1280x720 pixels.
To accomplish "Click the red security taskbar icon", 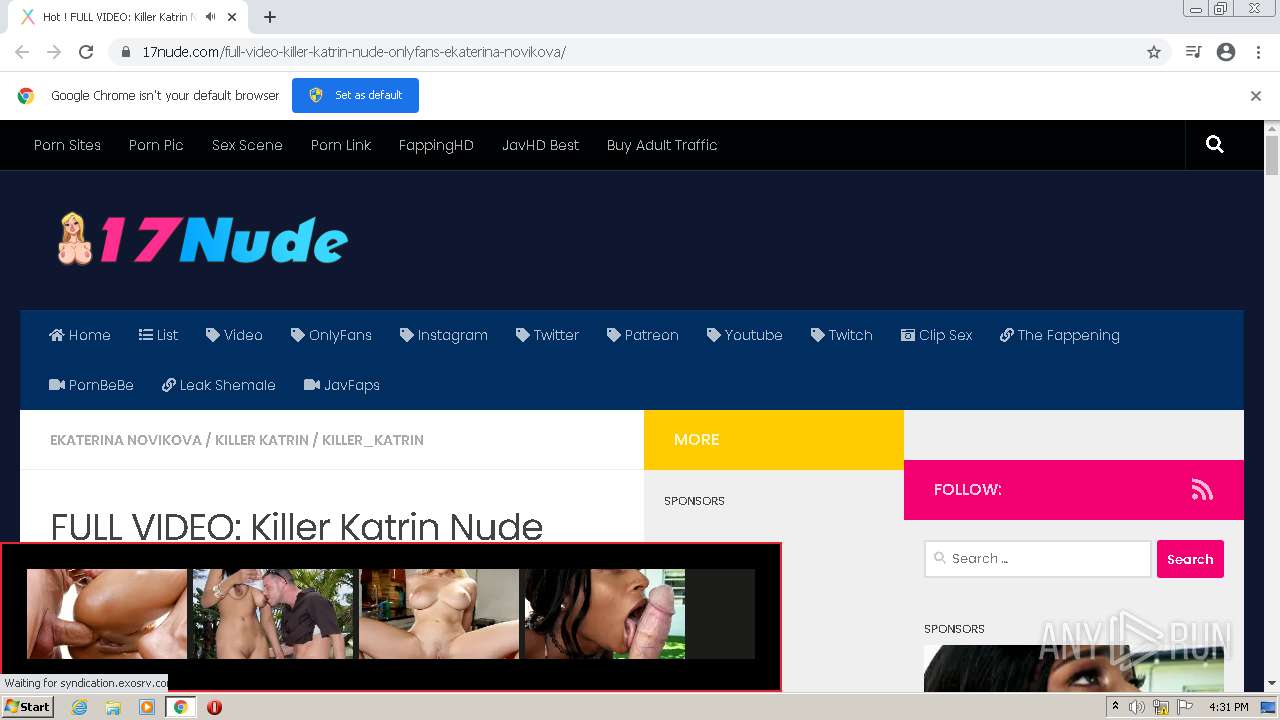I will (x=214, y=707).
